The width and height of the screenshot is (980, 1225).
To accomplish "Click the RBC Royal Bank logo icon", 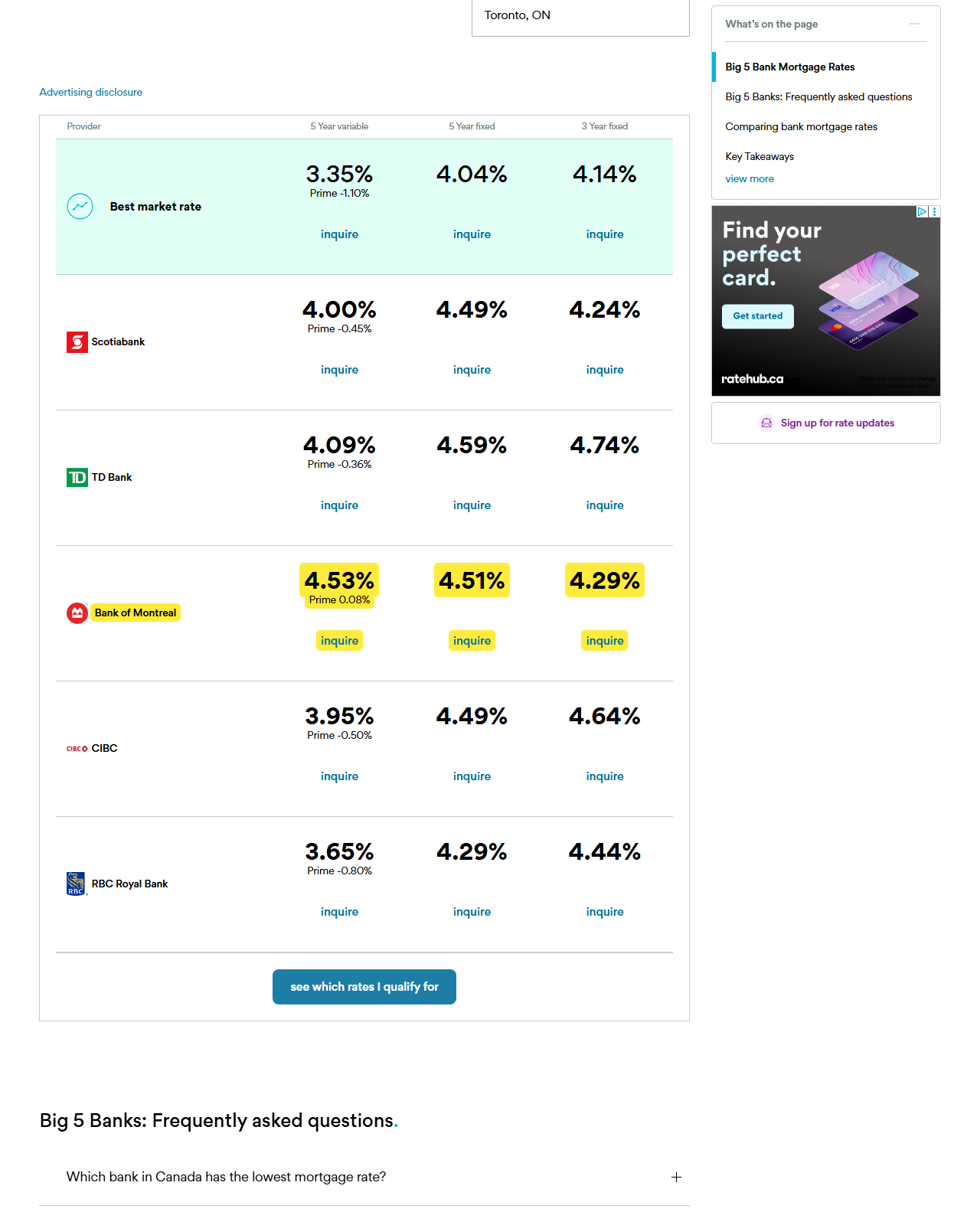I will 77,884.
